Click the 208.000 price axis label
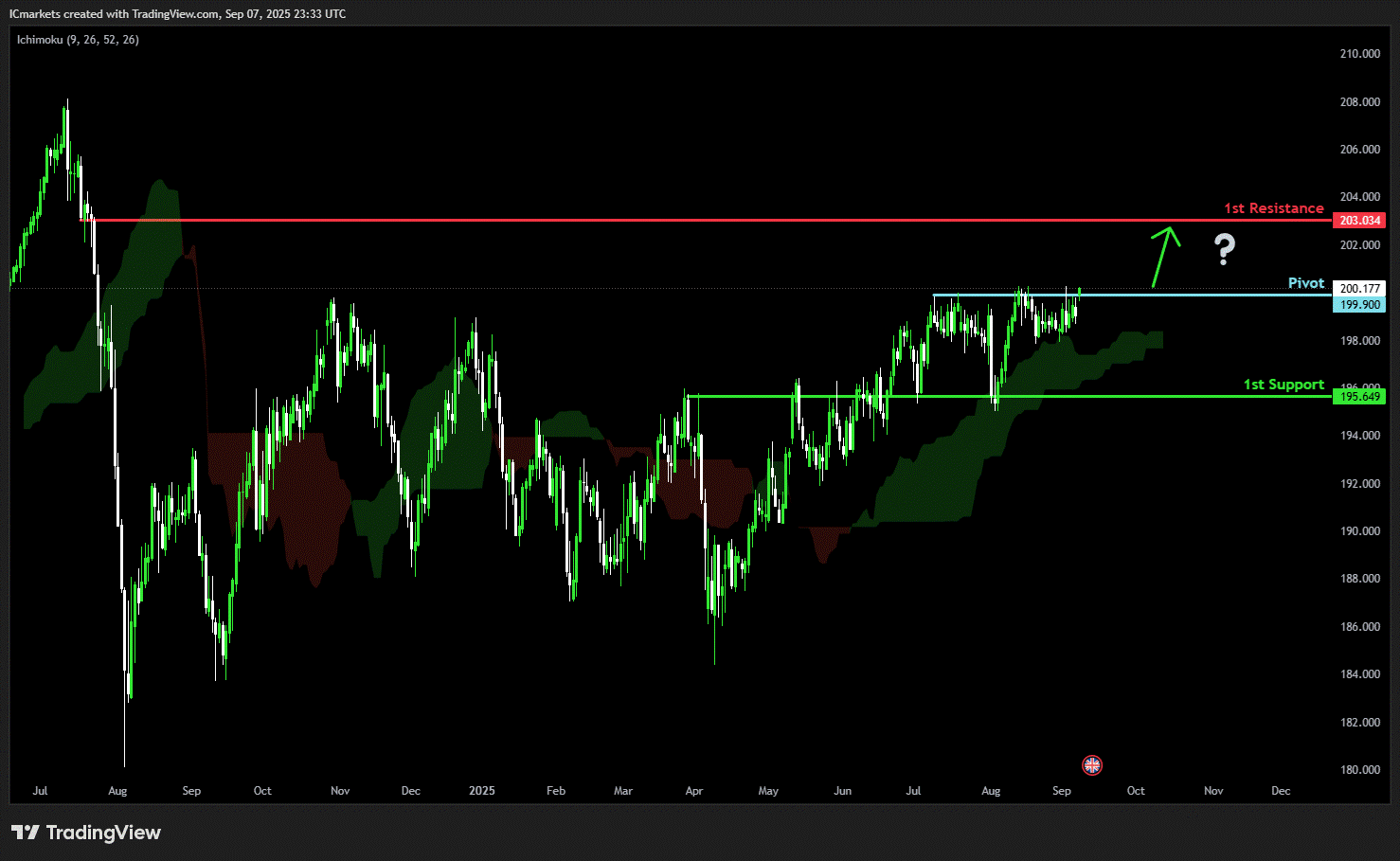The width and height of the screenshot is (1400, 861). (1359, 102)
